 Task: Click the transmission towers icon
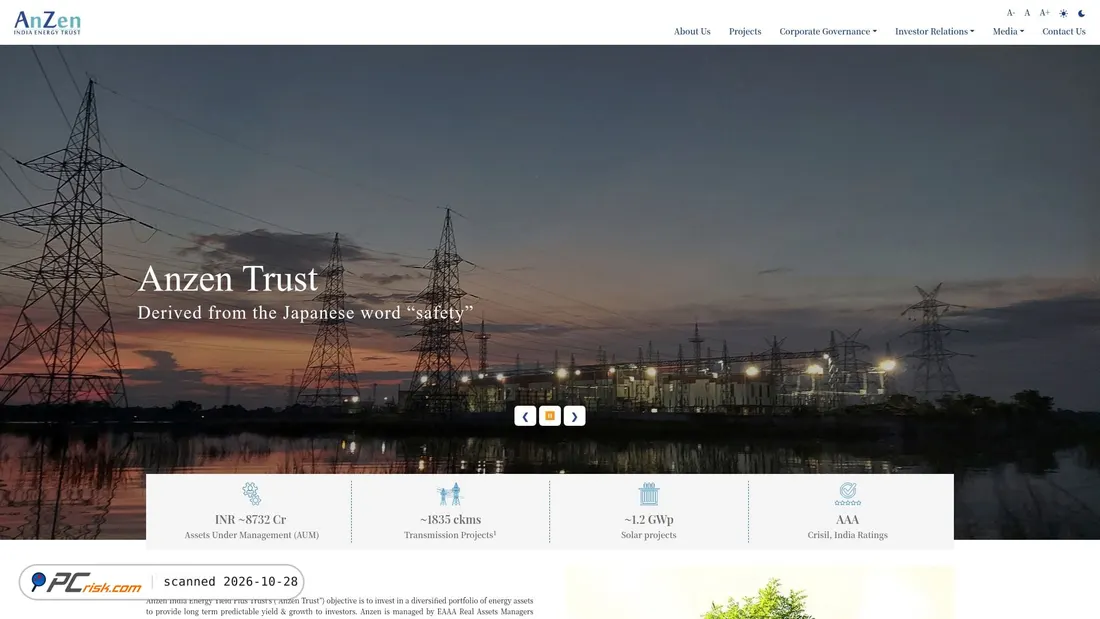(450, 494)
